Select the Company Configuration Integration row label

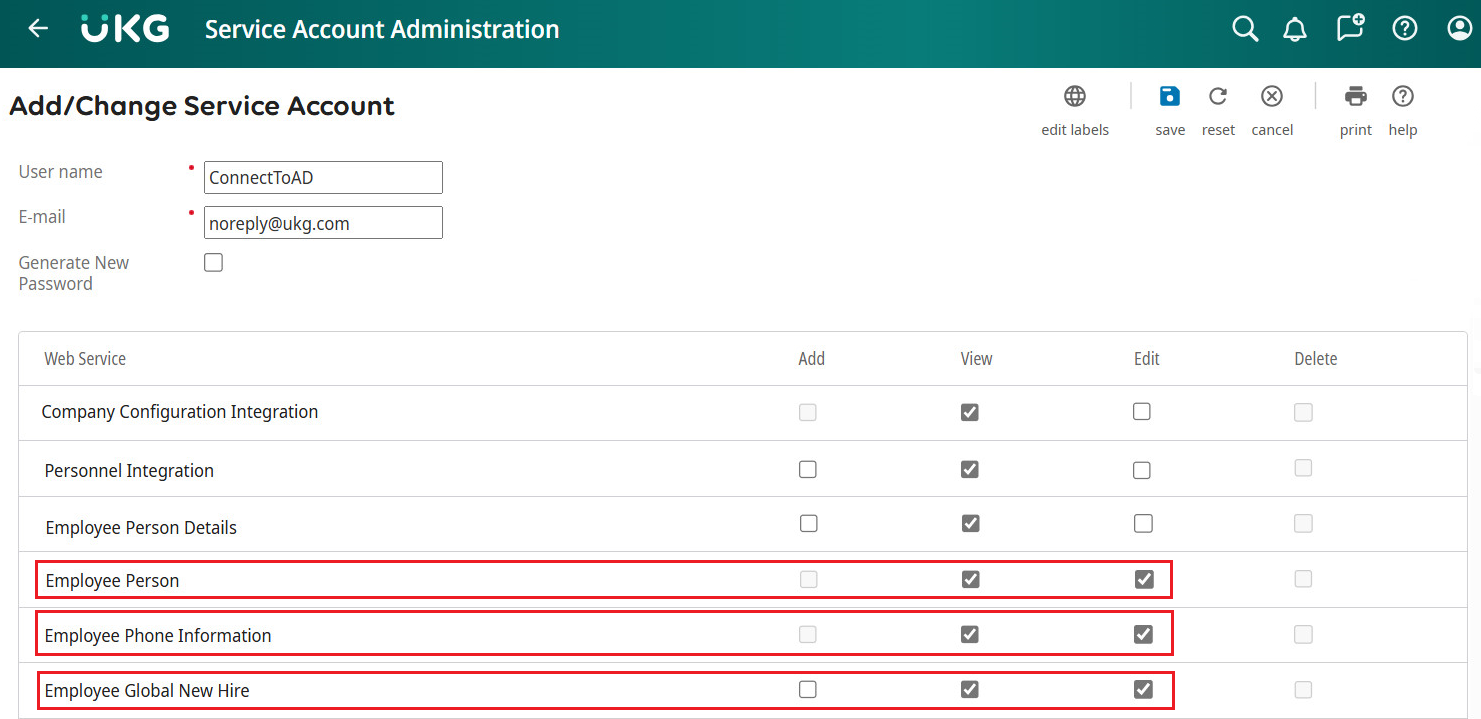[180, 412]
